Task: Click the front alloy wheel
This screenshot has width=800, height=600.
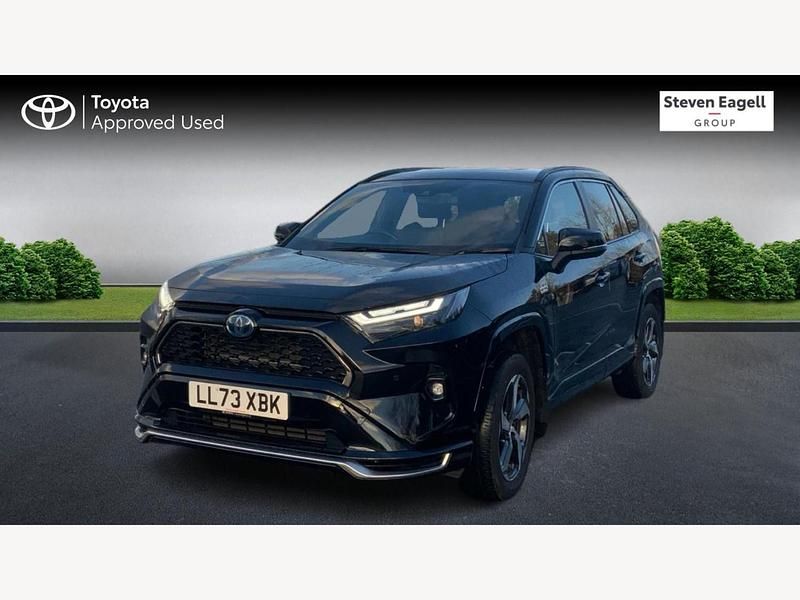Action: [x=513, y=427]
